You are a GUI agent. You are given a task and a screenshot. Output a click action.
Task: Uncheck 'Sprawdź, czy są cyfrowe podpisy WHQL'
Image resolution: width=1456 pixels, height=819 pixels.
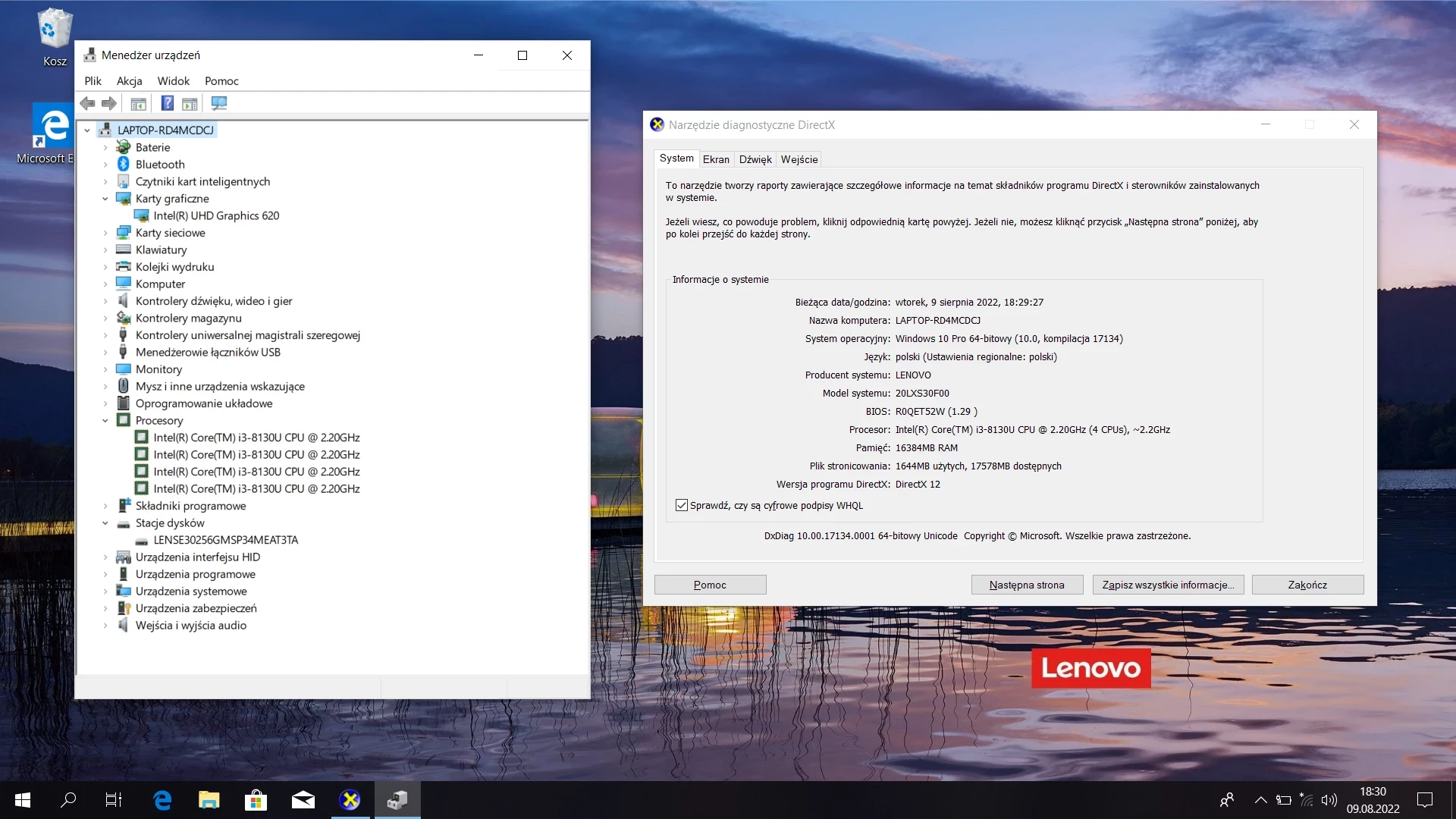(681, 505)
